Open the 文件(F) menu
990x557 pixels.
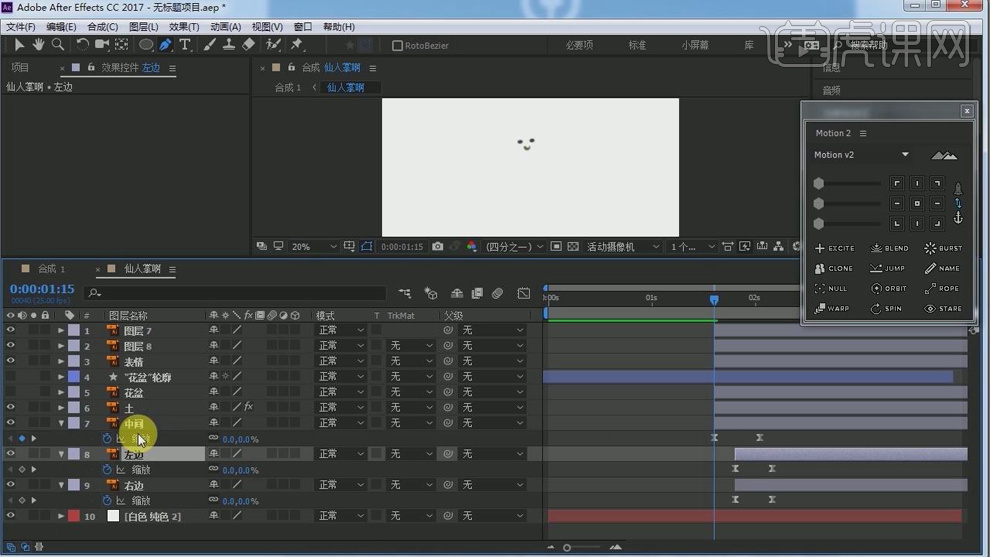[21, 27]
